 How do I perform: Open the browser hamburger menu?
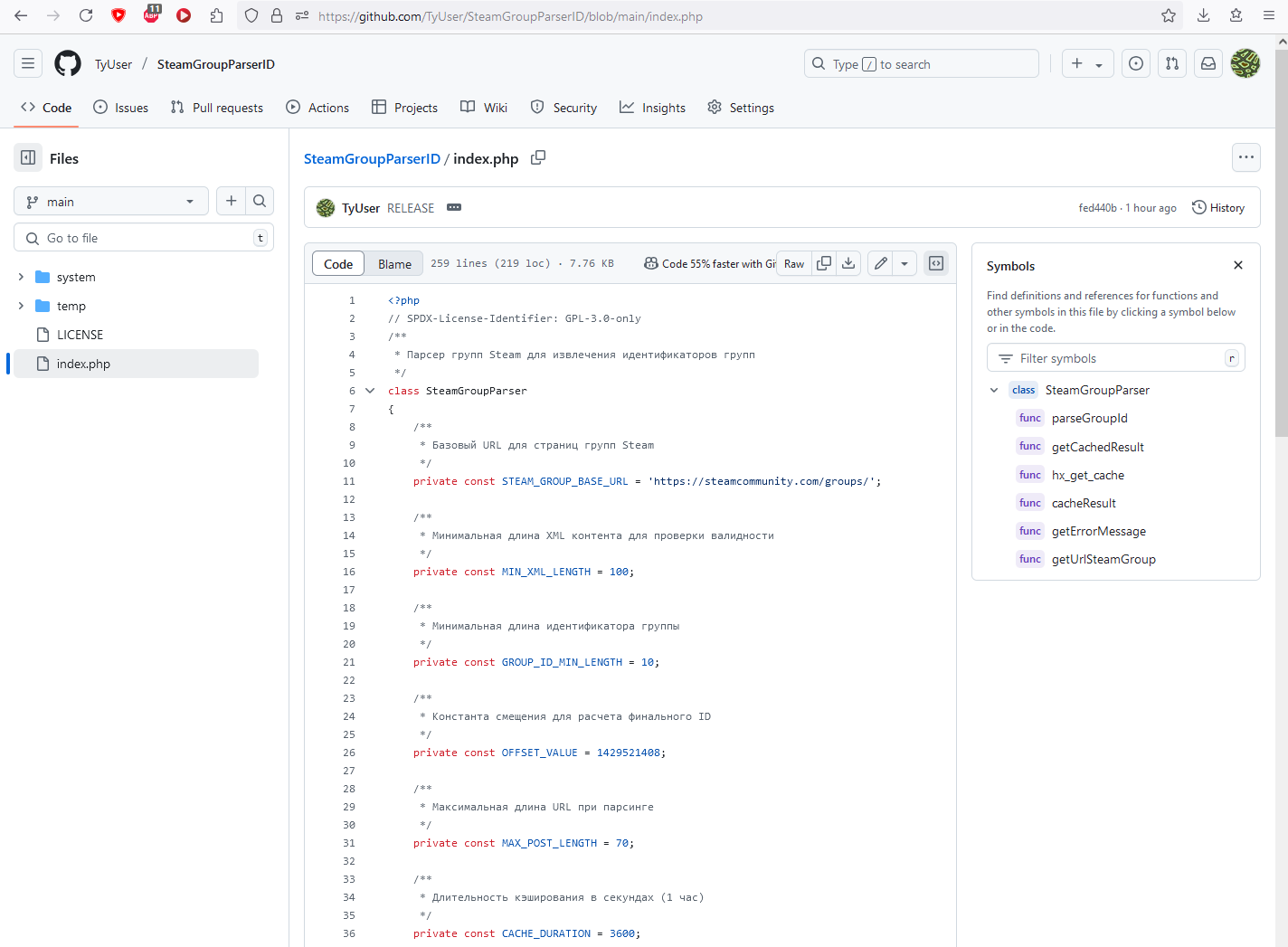(x=1268, y=15)
